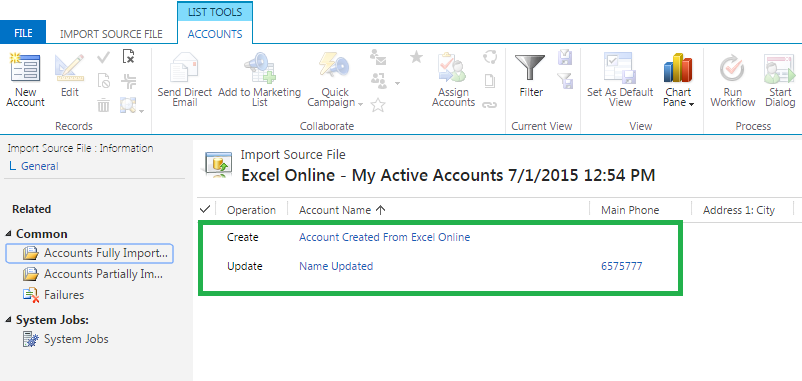Open Failures in the Related list
802x381 pixels.
pos(53,295)
